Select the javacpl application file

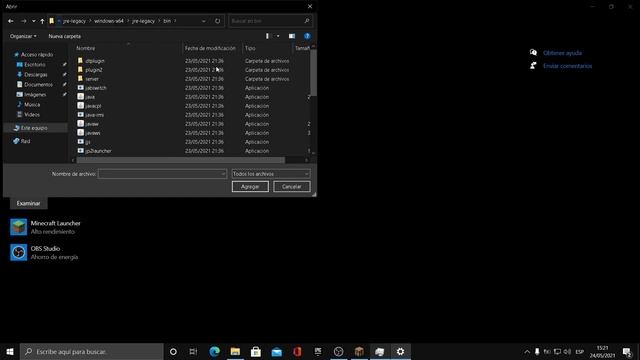(x=93, y=106)
